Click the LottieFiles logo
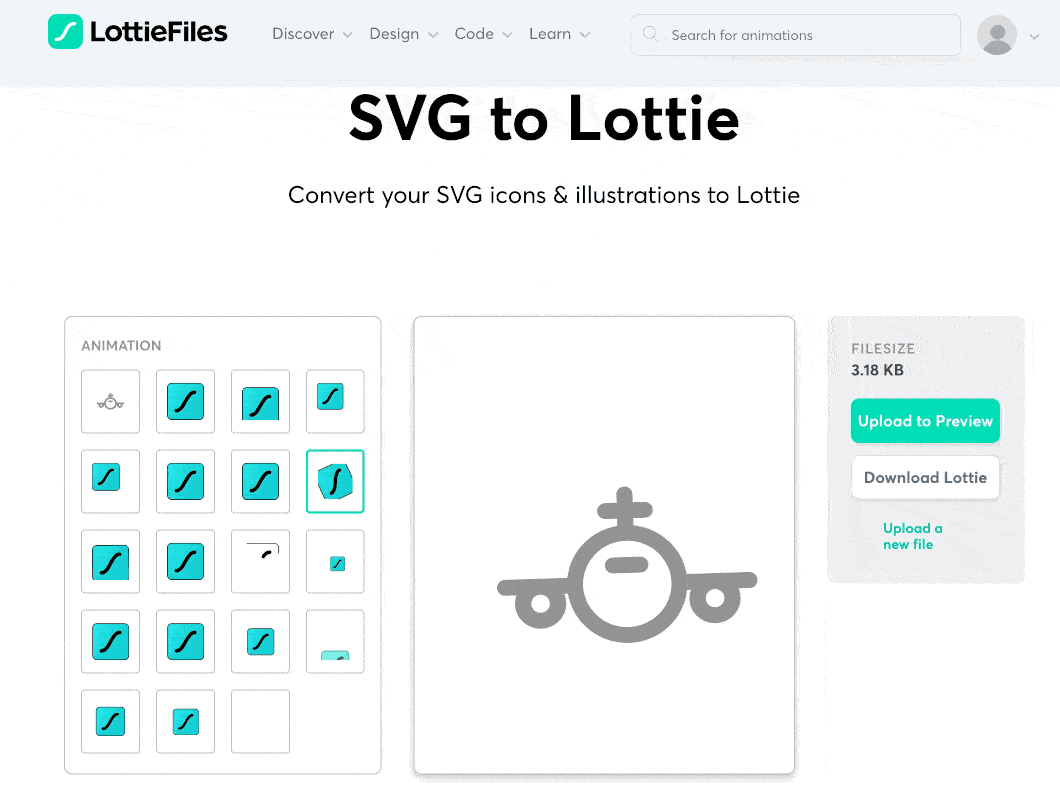The width and height of the screenshot is (1060, 788). 136,31
